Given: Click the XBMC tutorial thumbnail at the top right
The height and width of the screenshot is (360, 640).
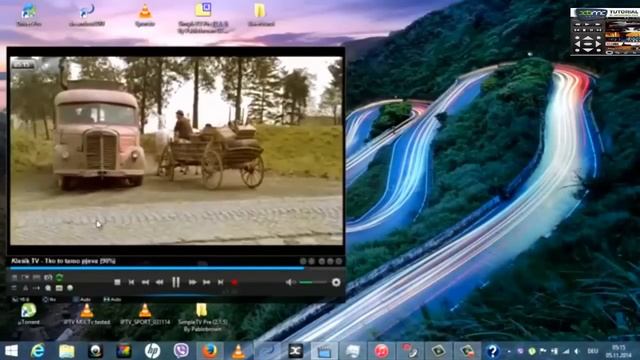Looking at the screenshot, I should coord(605,31).
